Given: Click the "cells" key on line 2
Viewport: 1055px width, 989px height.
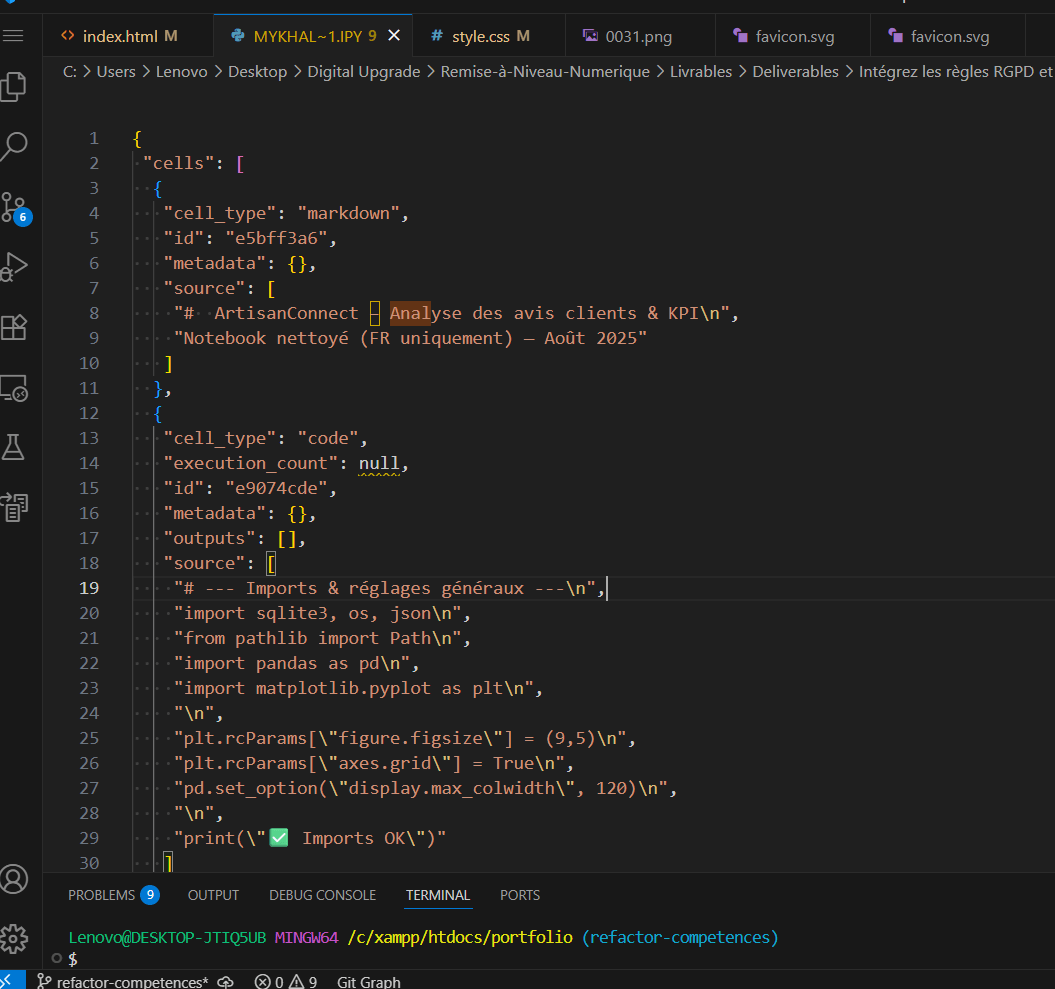Looking at the screenshot, I should (178, 163).
